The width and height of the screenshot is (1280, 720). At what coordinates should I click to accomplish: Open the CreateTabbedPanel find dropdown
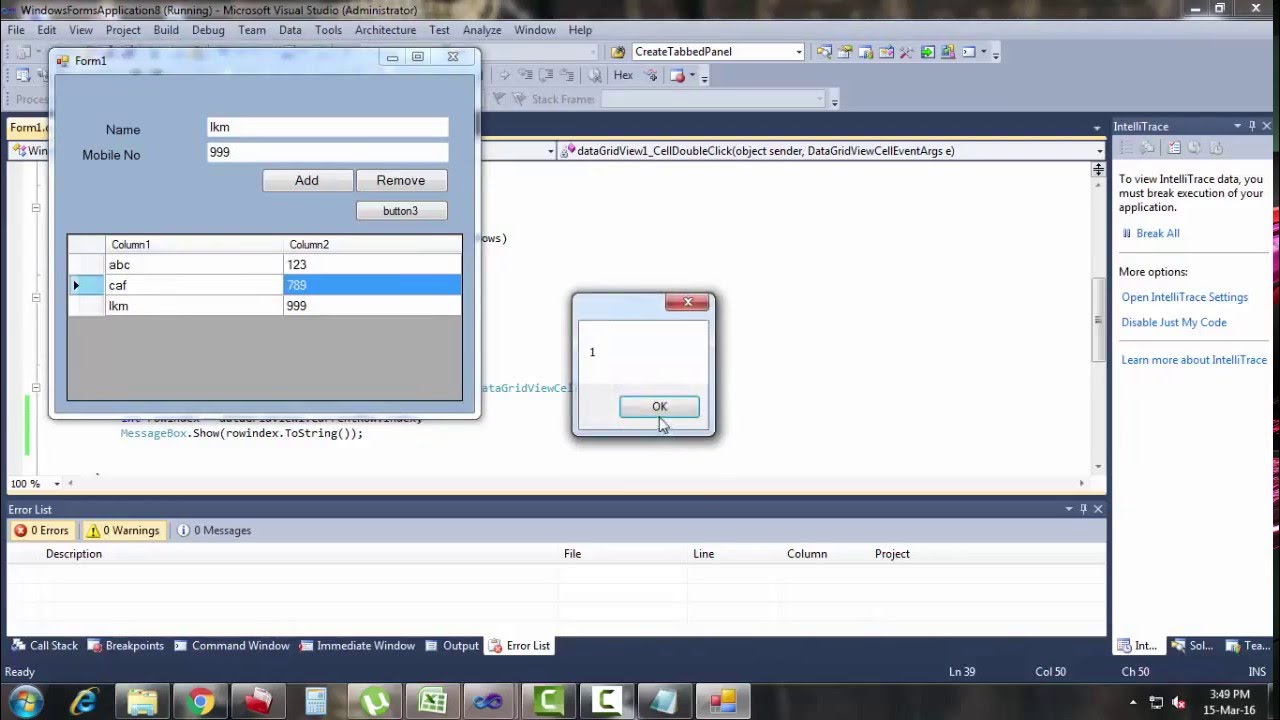tap(798, 52)
